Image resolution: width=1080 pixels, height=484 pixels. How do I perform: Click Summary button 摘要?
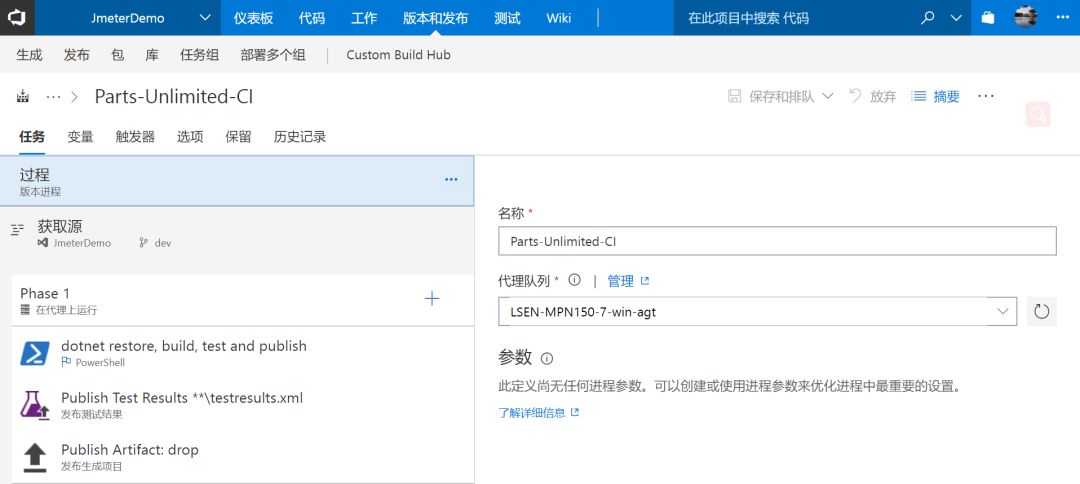point(946,96)
